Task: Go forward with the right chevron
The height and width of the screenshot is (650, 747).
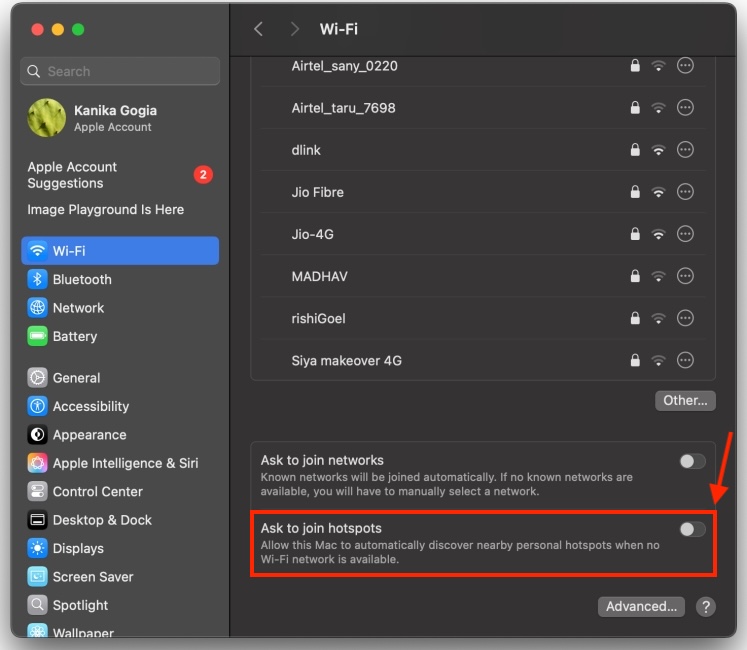Action: [295, 29]
